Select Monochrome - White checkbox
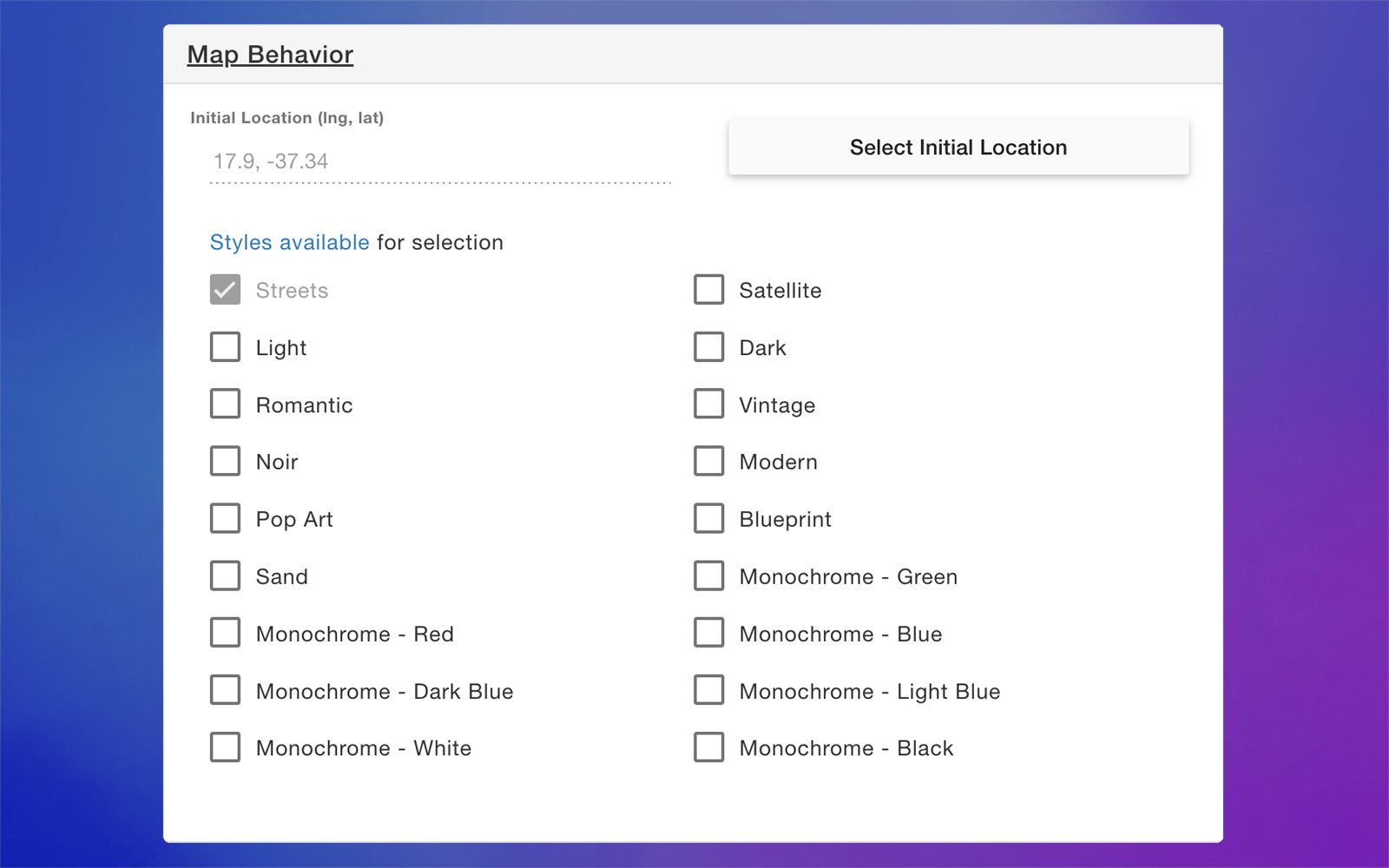This screenshot has width=1389, height=868. click(225, 746)
